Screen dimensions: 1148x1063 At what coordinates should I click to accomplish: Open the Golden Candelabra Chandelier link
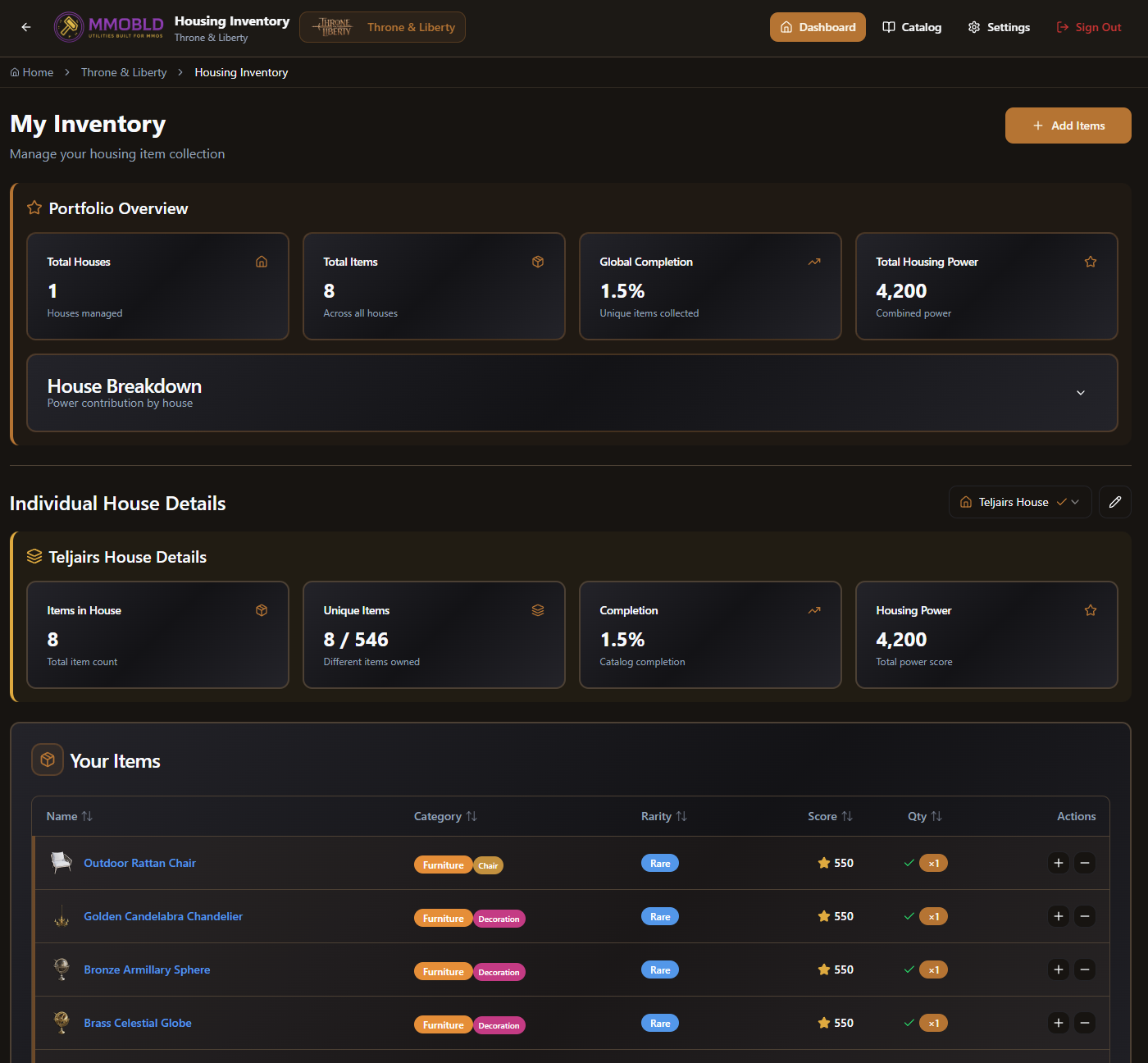pyautogui.click(x=163, y=916)
